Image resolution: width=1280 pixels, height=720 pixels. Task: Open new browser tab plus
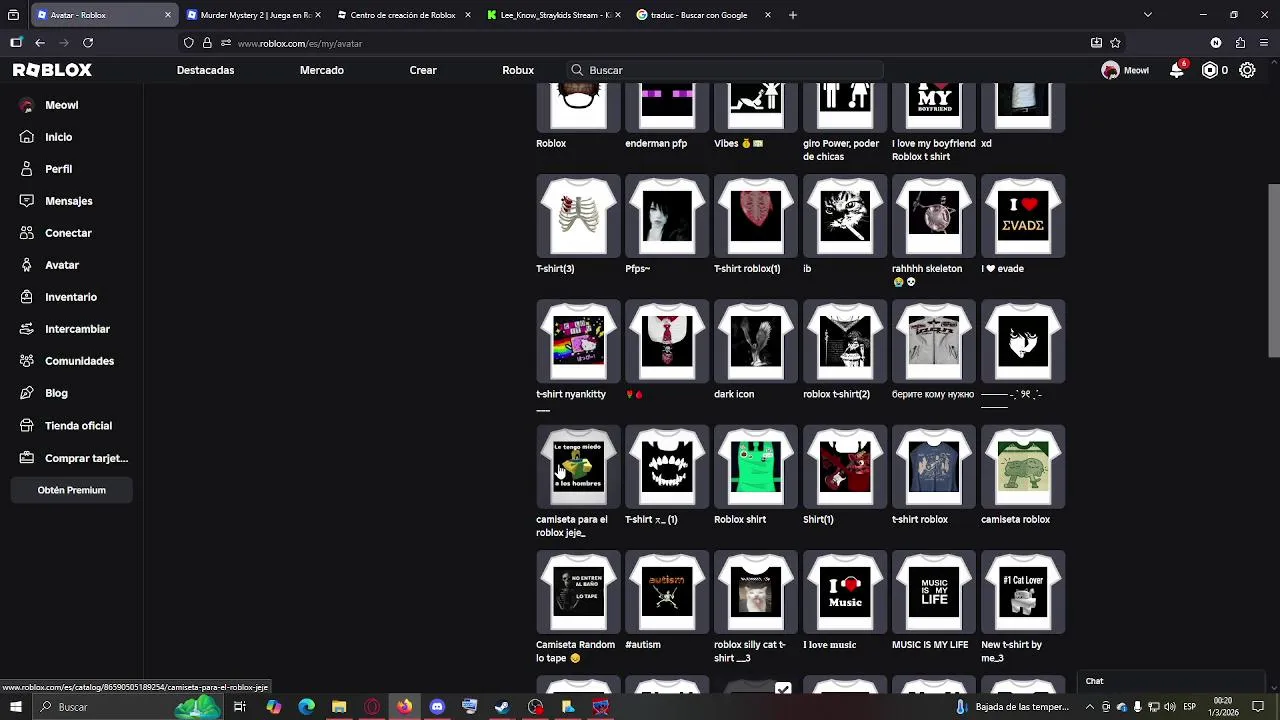pyautogui.click(x=793, y=15)
